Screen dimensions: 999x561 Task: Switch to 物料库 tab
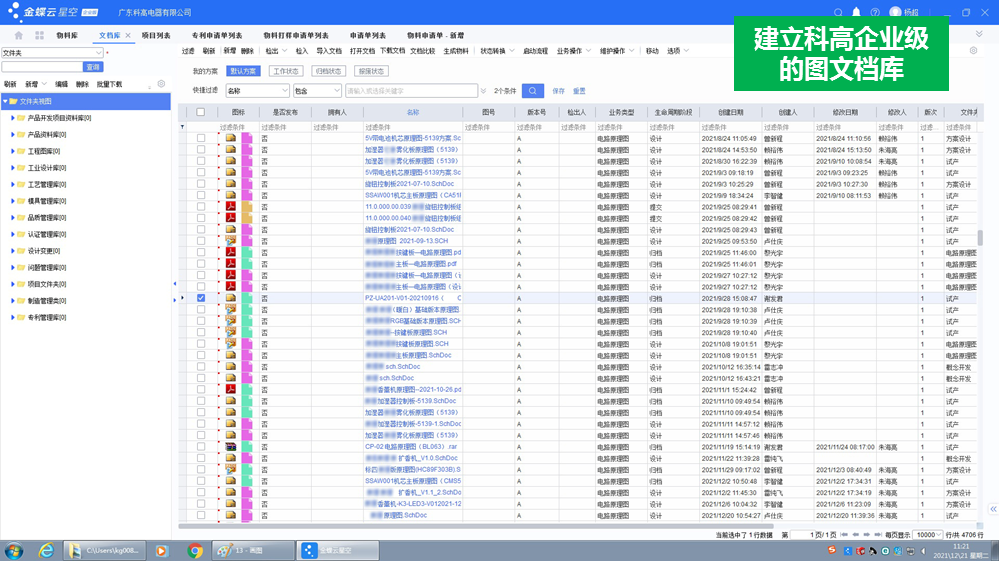pyautogui.click(x=67, y=36)
